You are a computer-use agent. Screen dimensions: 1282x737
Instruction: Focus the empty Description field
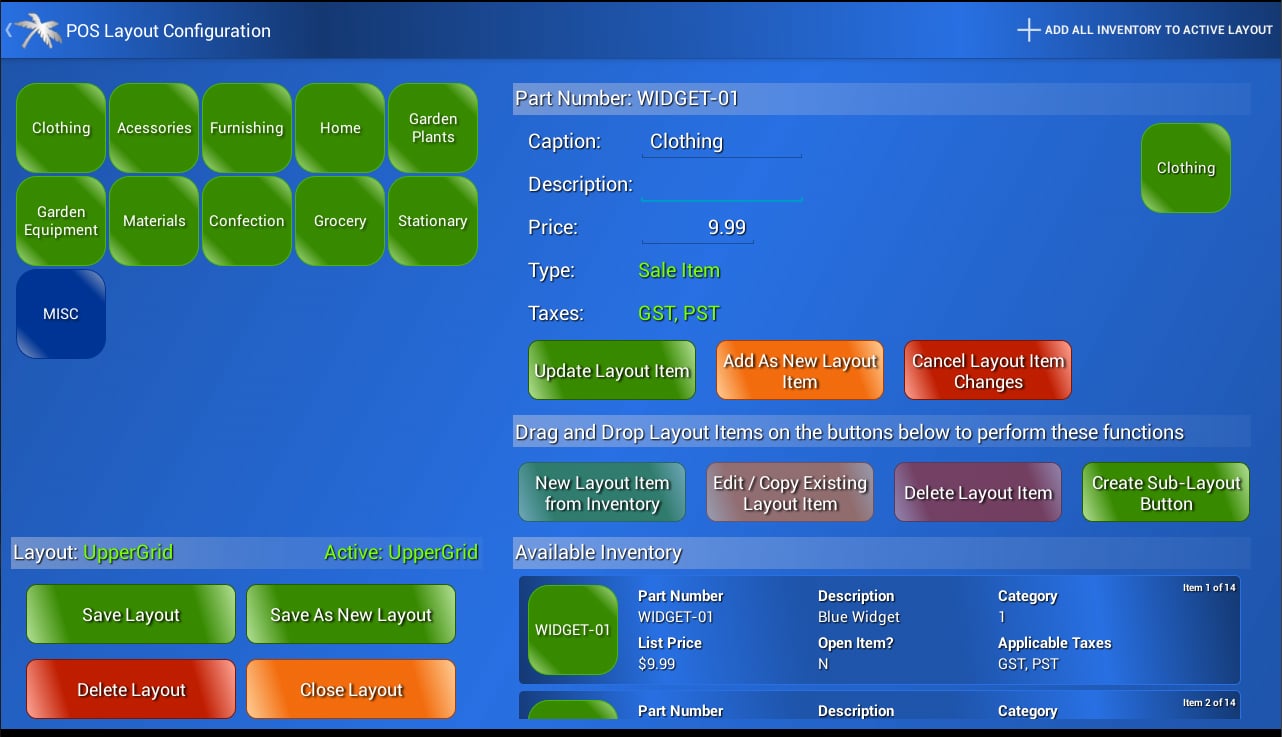pyautogui.click(x=721, y=185)
